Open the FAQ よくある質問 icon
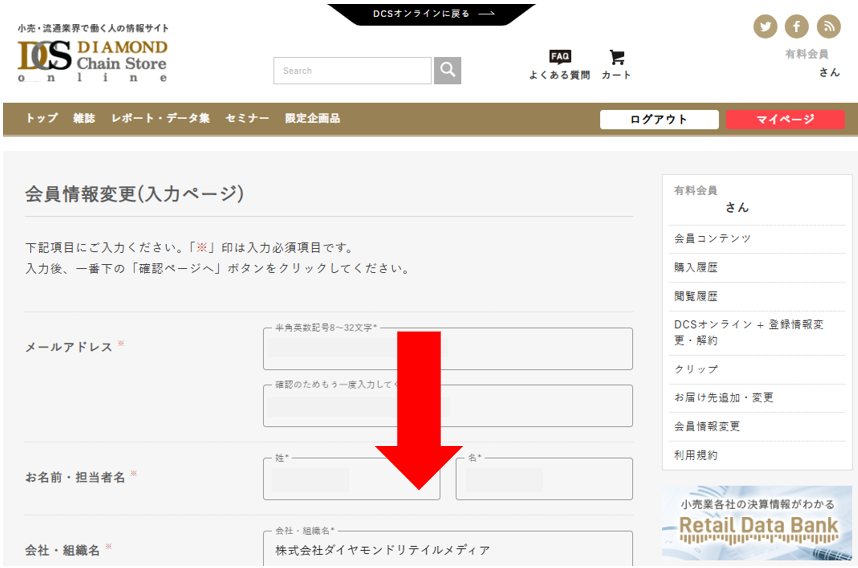Screen dimensions: 858x568 pos(559,64)
